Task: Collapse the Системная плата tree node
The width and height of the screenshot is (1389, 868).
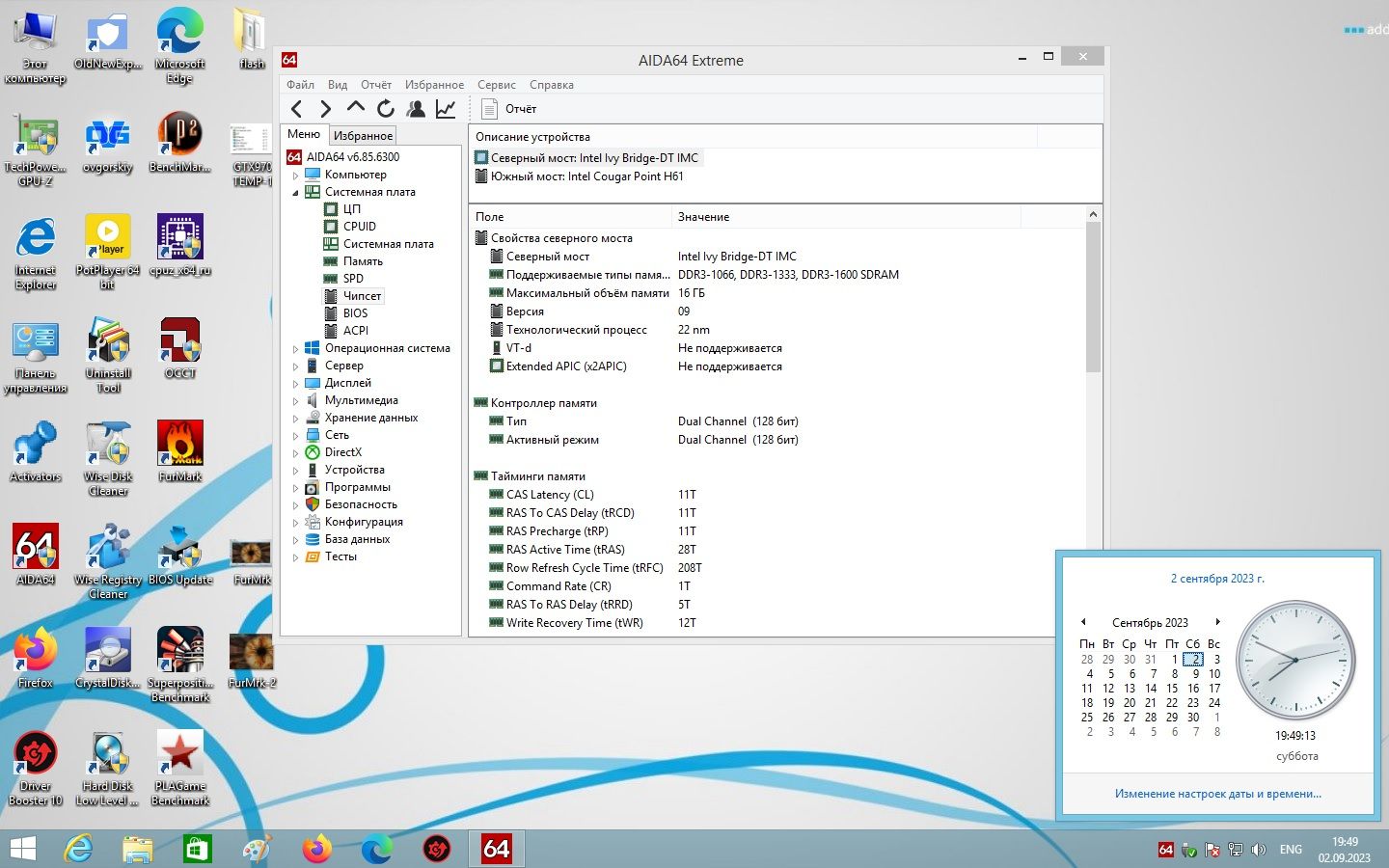Action: point(296,192)
